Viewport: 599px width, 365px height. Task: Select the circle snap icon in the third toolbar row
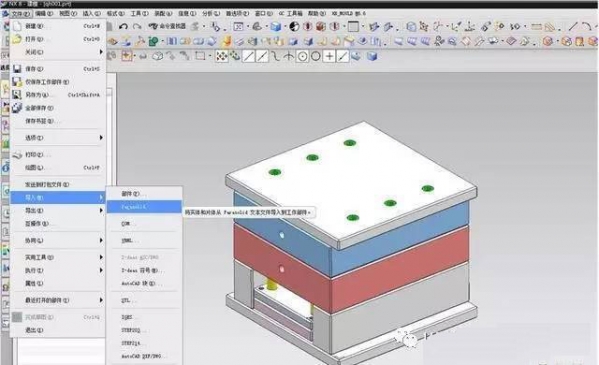pos(316,57)
